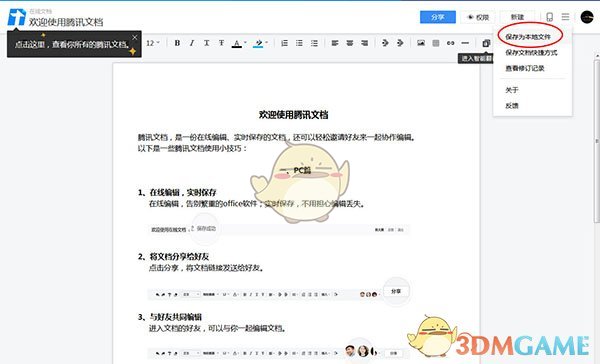Insert a hyperlink
The width and height of the screenshot is (600, 364).
click(450, 43)
